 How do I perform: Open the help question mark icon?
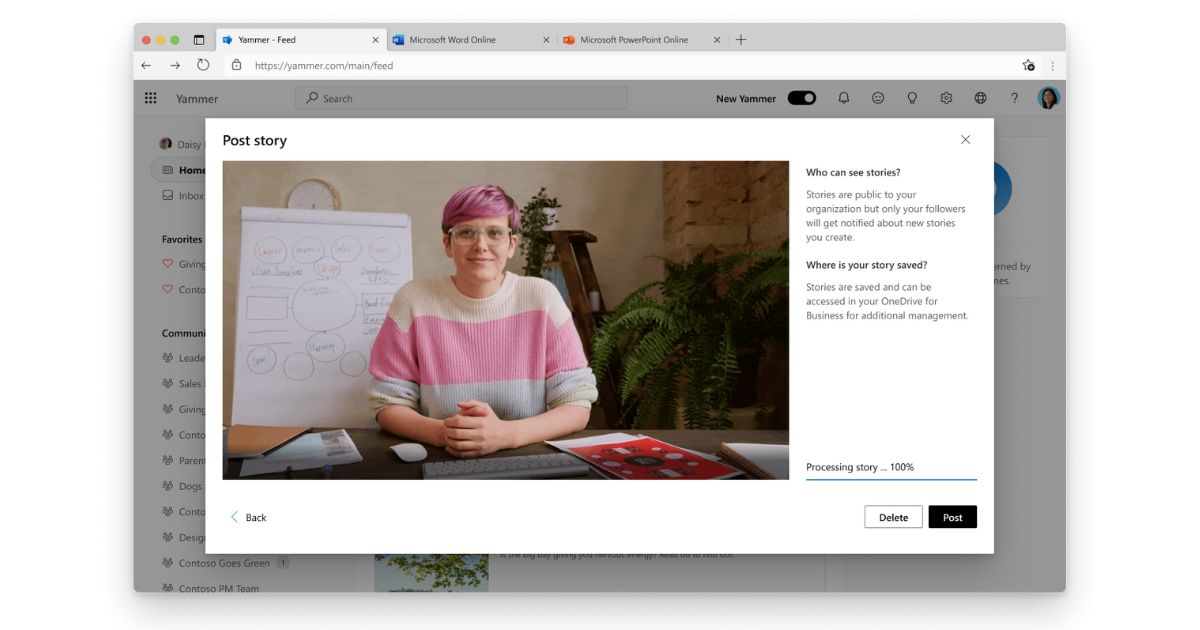click(x=1014, y=98)
